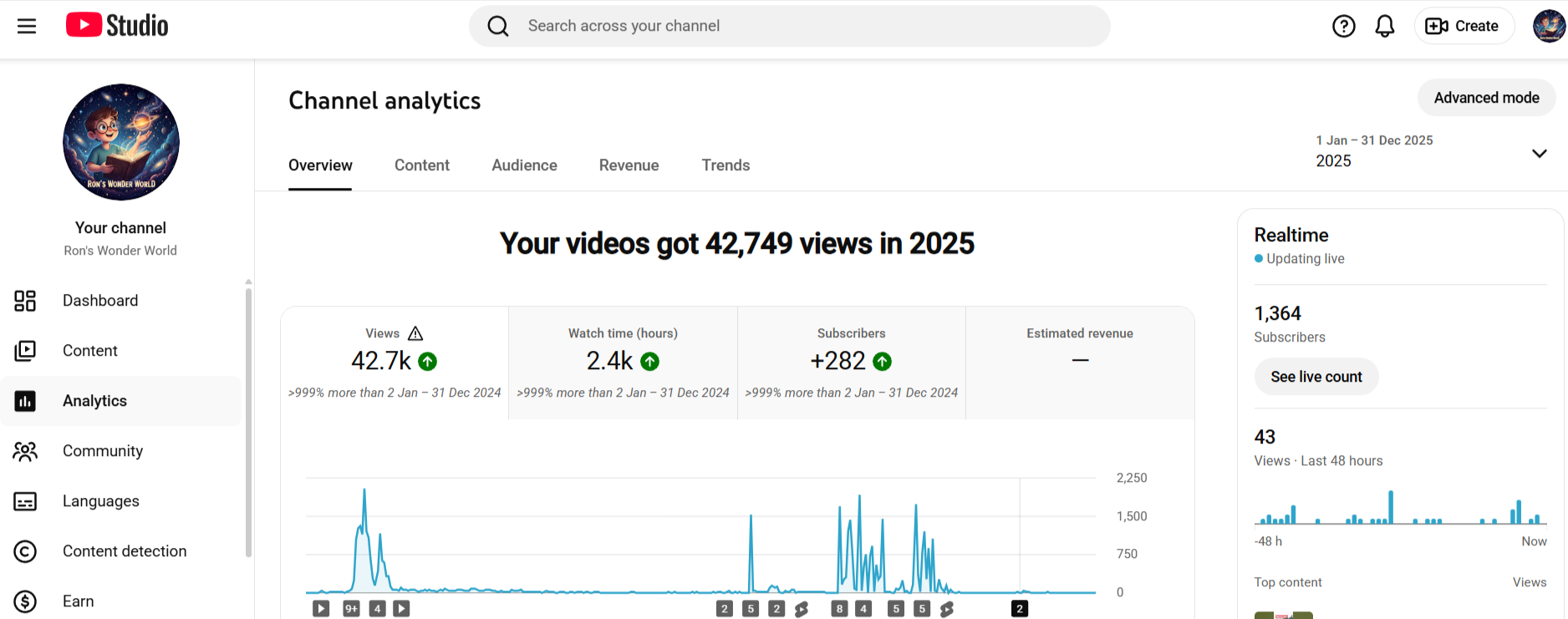Click the "Updating live" status text
Image resolution: width=1568 pixels, height=619 pixels.
tap(1306, 259)
